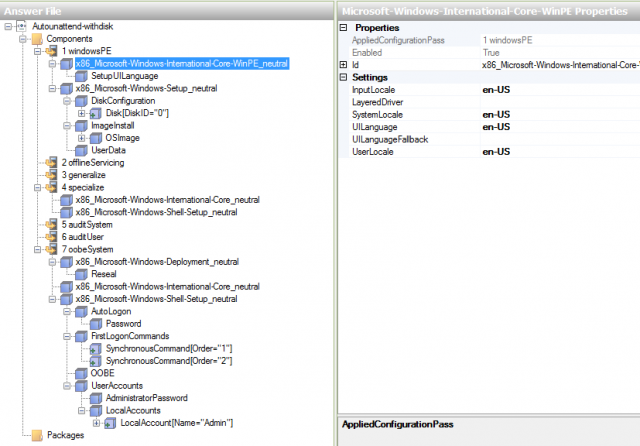Viewport: 640px width, 446px height.
Task: Expand the OSImage node
Action: (x=82, y=138)
